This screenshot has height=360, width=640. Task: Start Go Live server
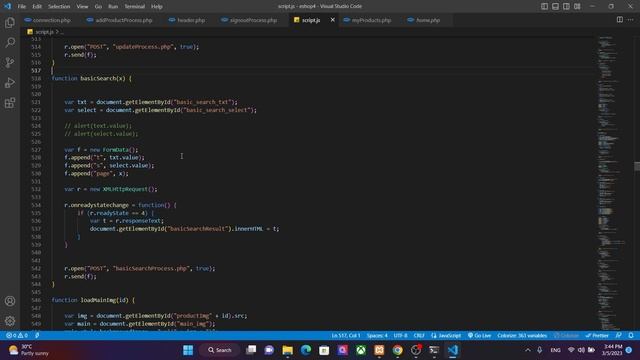(480, 336)
